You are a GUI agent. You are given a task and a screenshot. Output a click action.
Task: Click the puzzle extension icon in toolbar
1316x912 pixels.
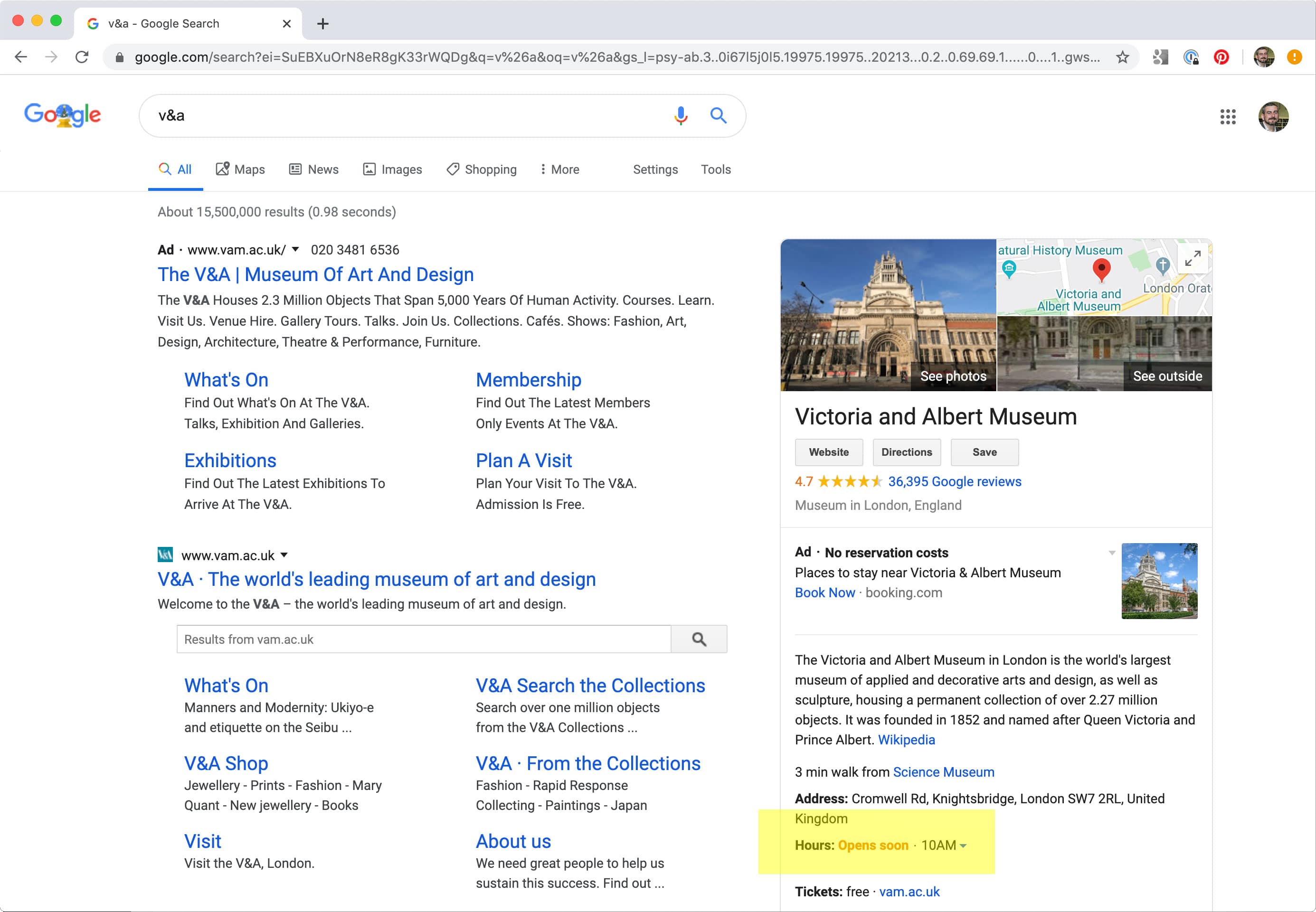(x=1160, y=57)
